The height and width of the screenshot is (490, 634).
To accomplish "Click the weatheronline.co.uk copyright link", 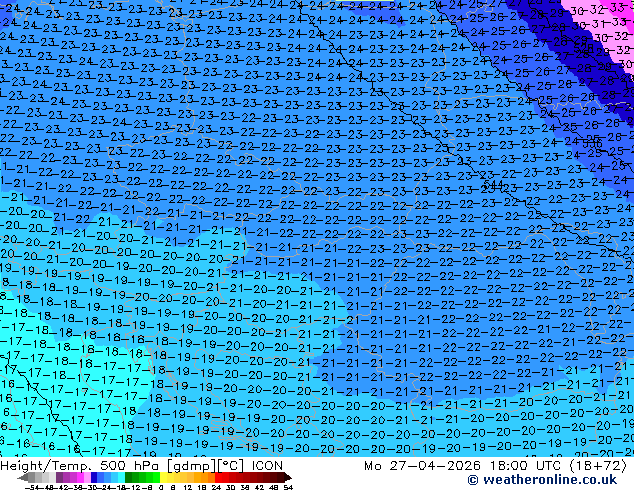I will 542,480.
